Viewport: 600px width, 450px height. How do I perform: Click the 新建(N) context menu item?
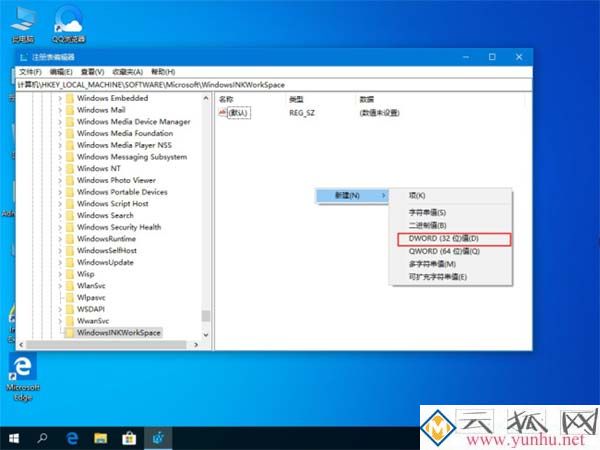(x=352, y=196)
